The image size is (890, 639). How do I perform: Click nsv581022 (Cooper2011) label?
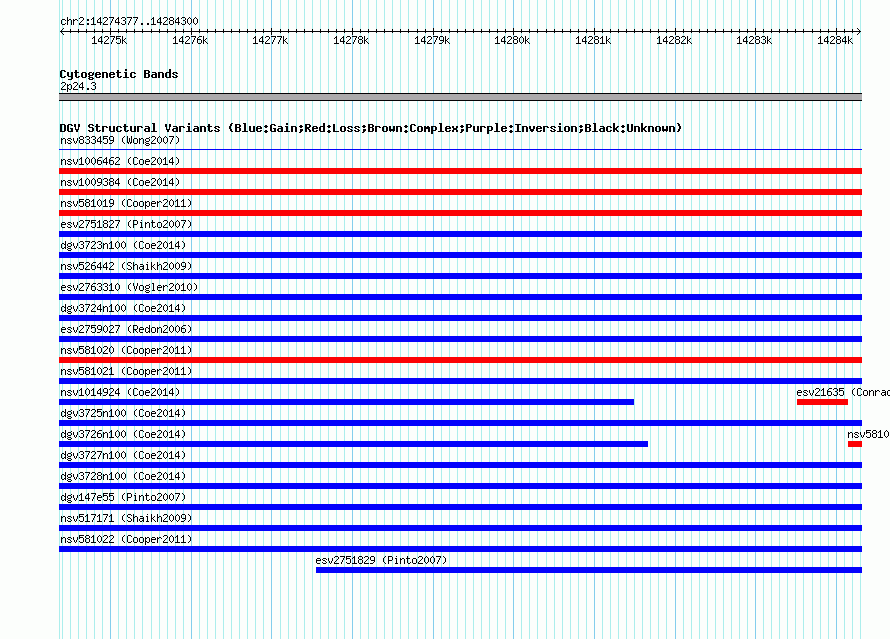tap(126, 539)
